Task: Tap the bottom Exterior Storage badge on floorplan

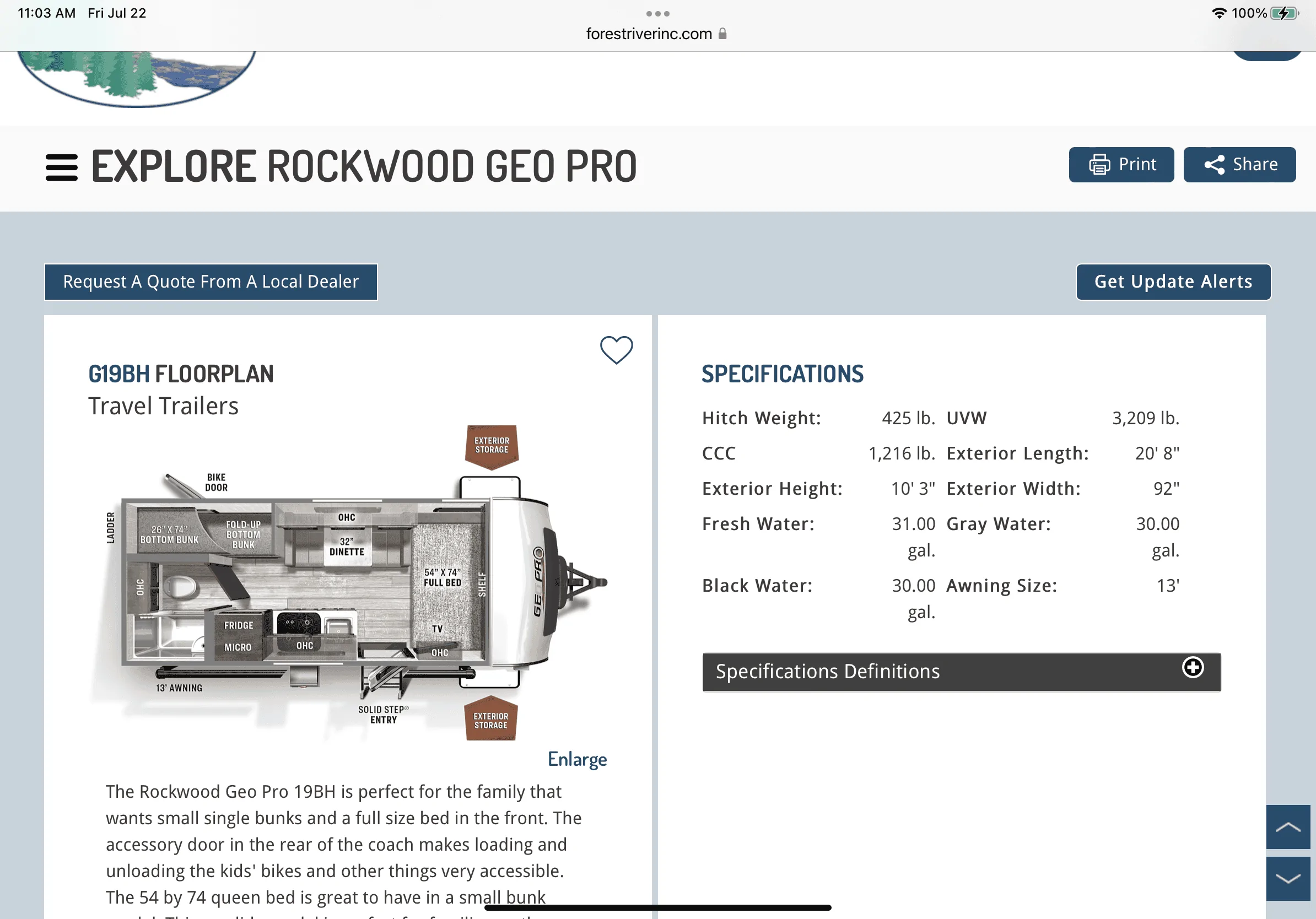Action: (490, 718)
